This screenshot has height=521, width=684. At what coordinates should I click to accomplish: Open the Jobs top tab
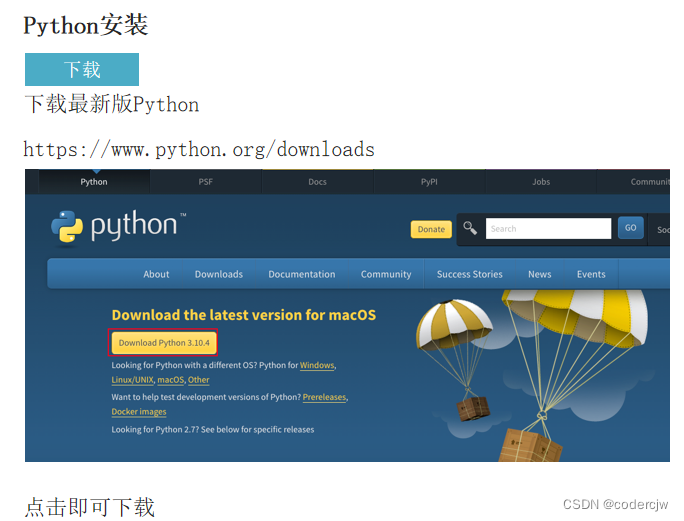coord(541,182)
